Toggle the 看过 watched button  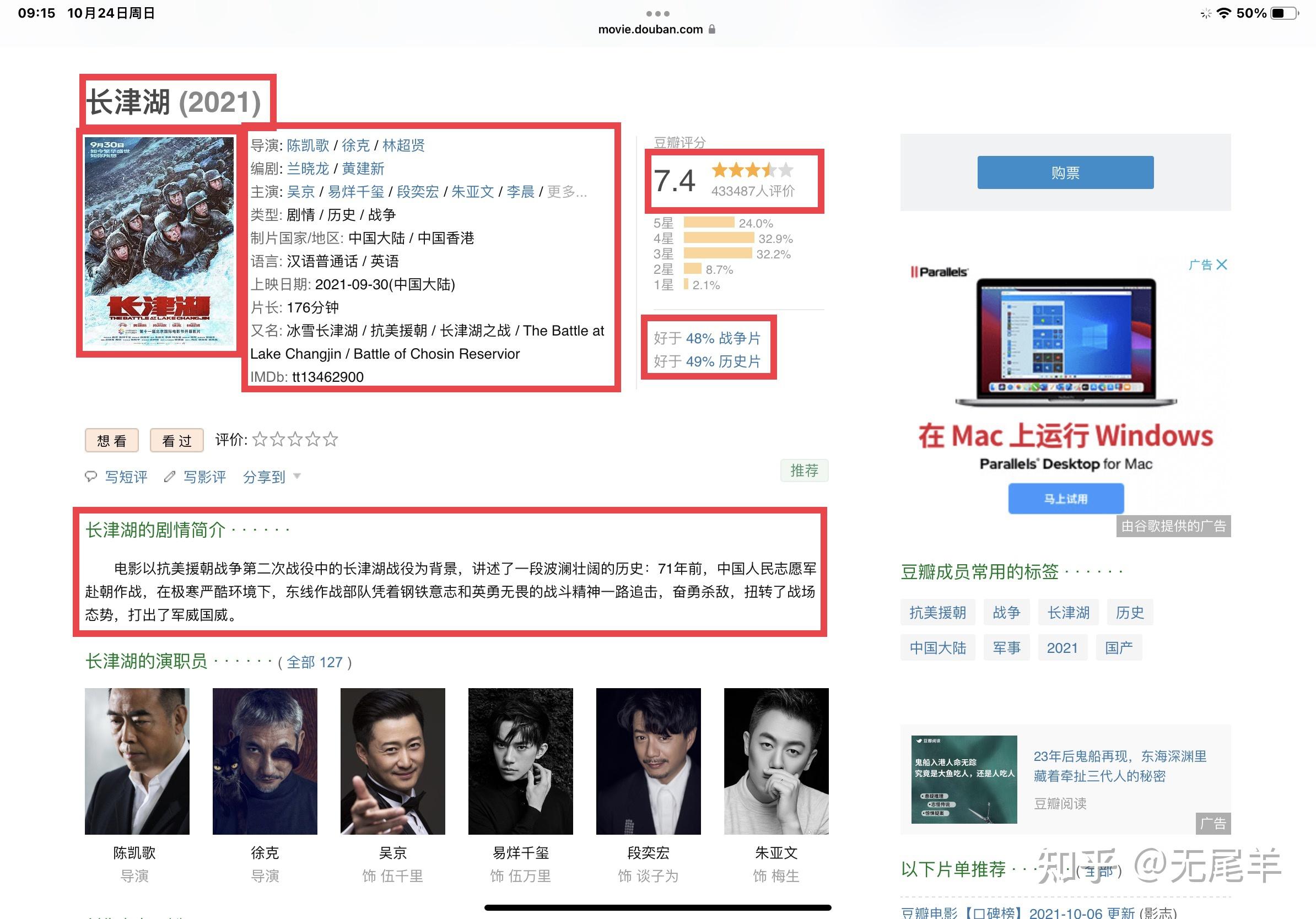pos(176,441)
